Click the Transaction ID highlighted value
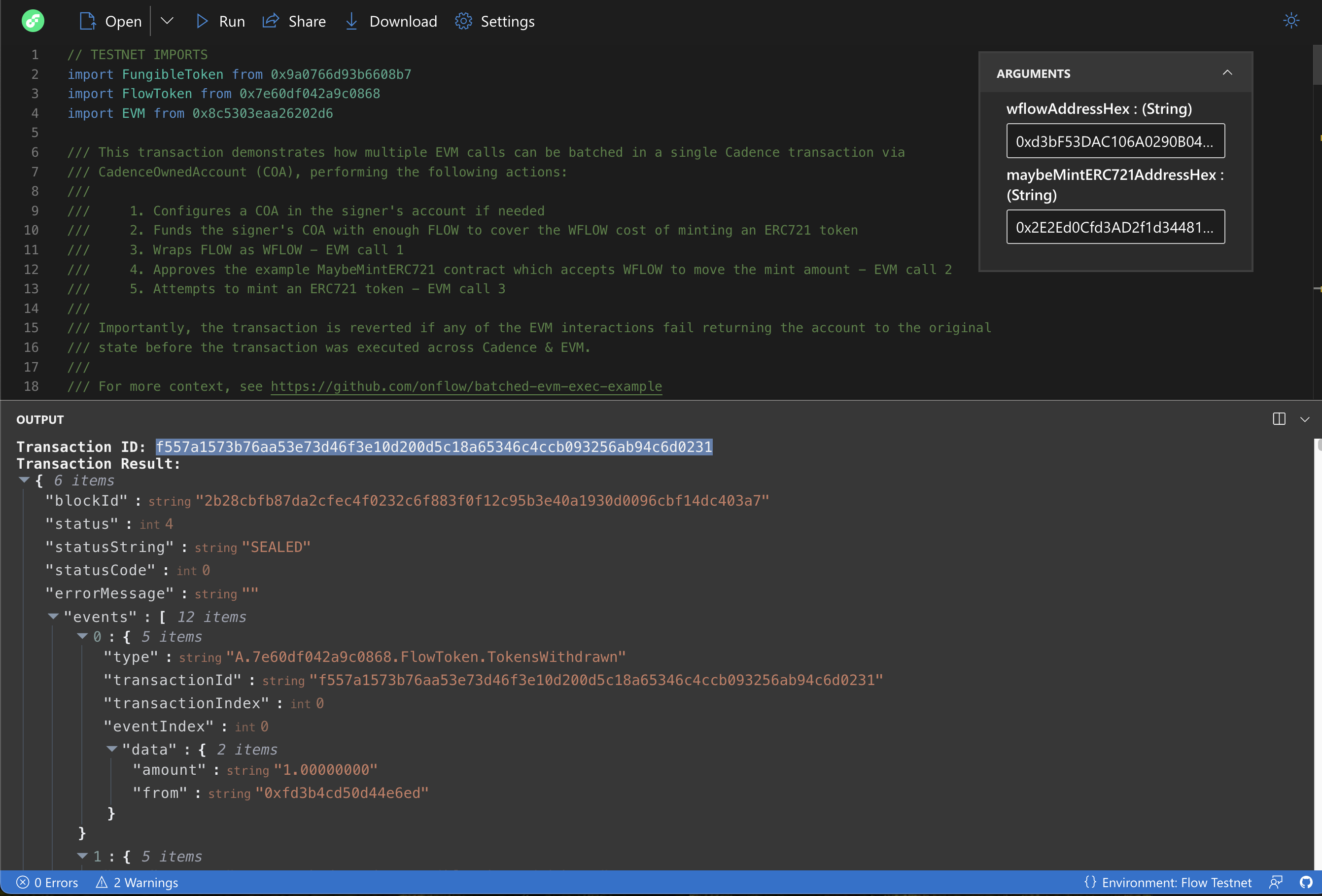Image resolution: width=1322 pixels, height=896 pixels. tap(434, 447)
